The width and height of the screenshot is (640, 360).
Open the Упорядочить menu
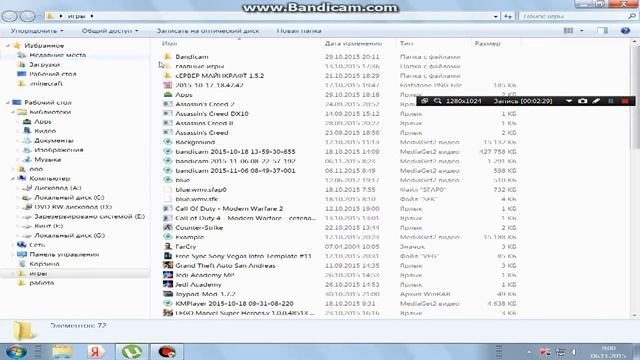click(x=37, y=31)
